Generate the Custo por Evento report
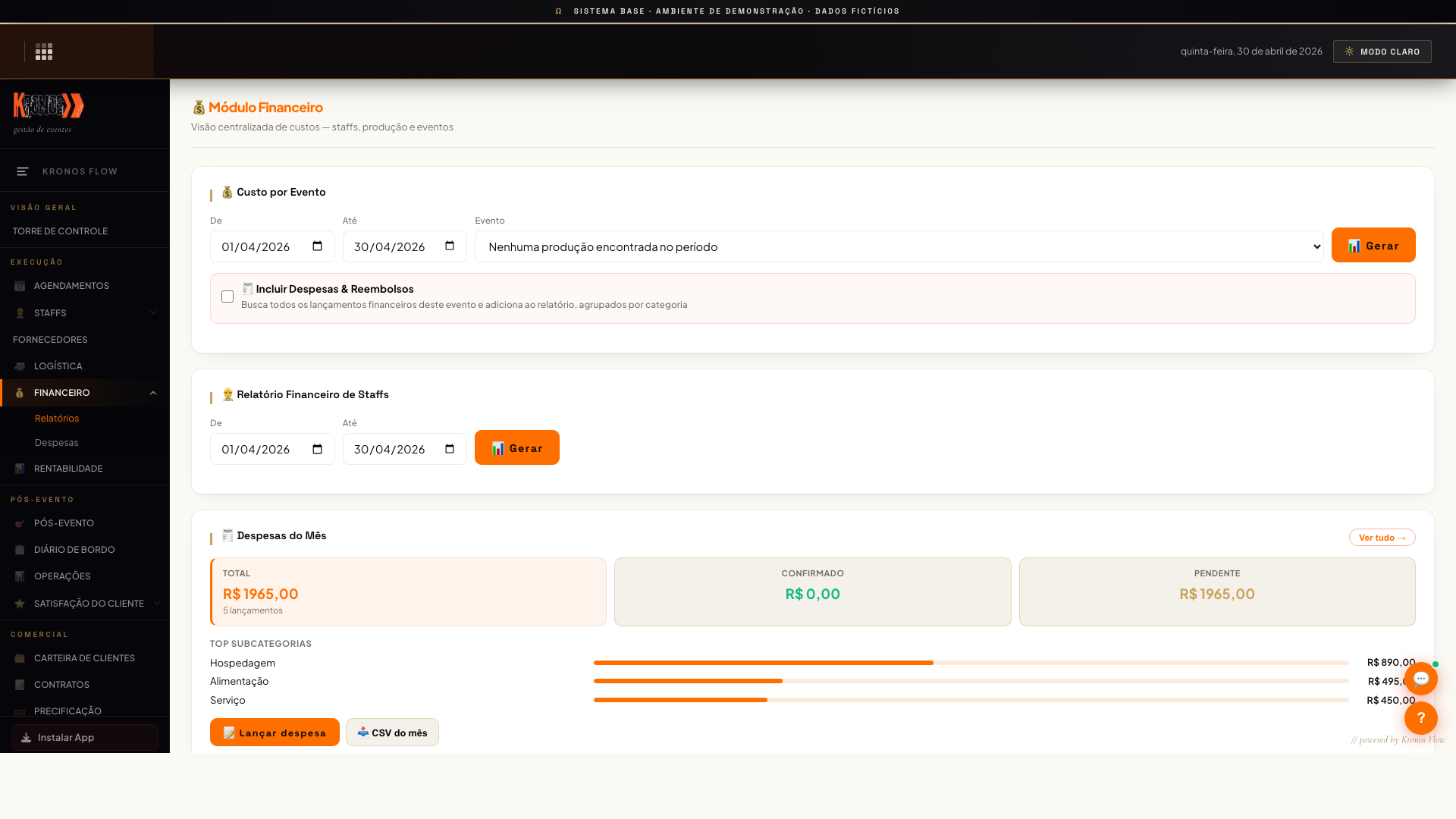Image resolution: width=1456 pixels, height=819 pixels. pyautogui.click(x=1373, y=245)
